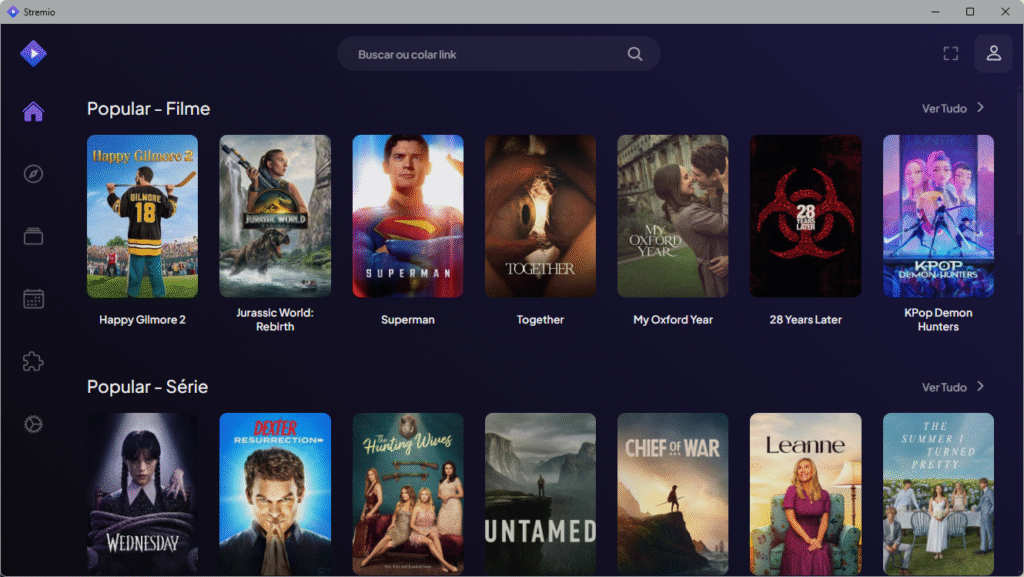Open the Discover compass icon
1024x577 pixels.
point(33,174)
